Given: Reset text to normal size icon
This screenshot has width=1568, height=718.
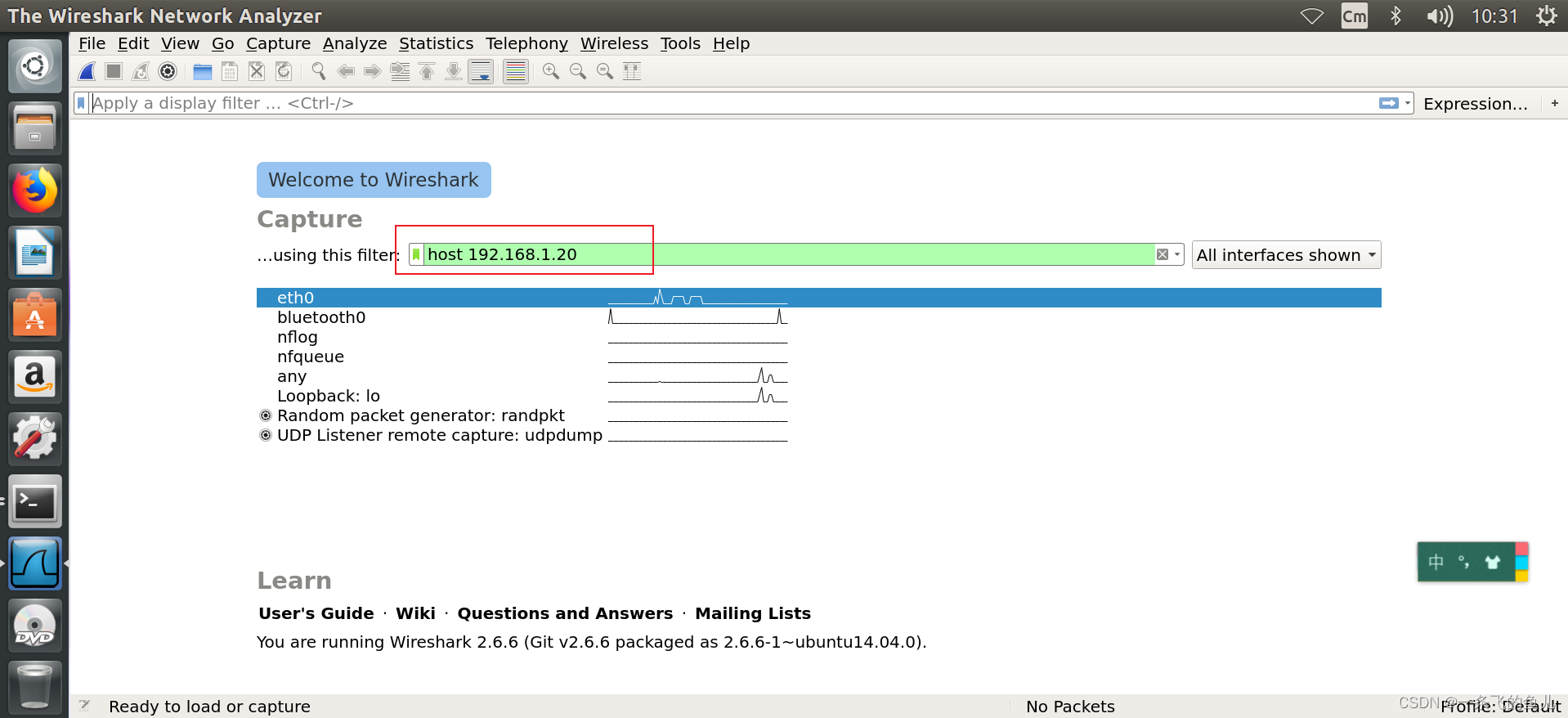Looking at the screenshot, I should 605,72.
